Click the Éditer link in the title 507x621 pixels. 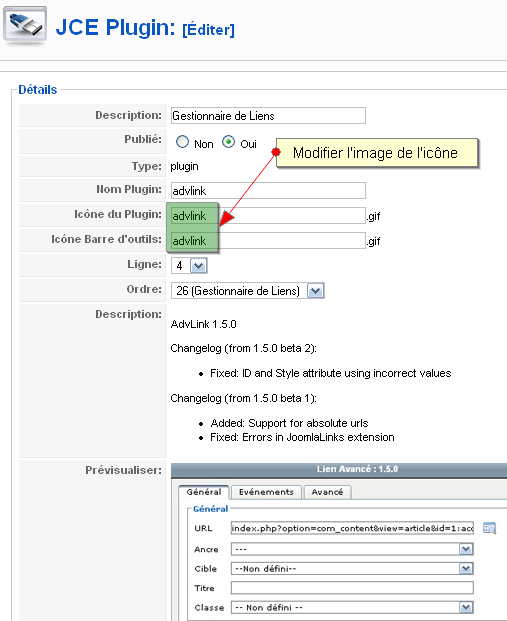click(208, 30)
